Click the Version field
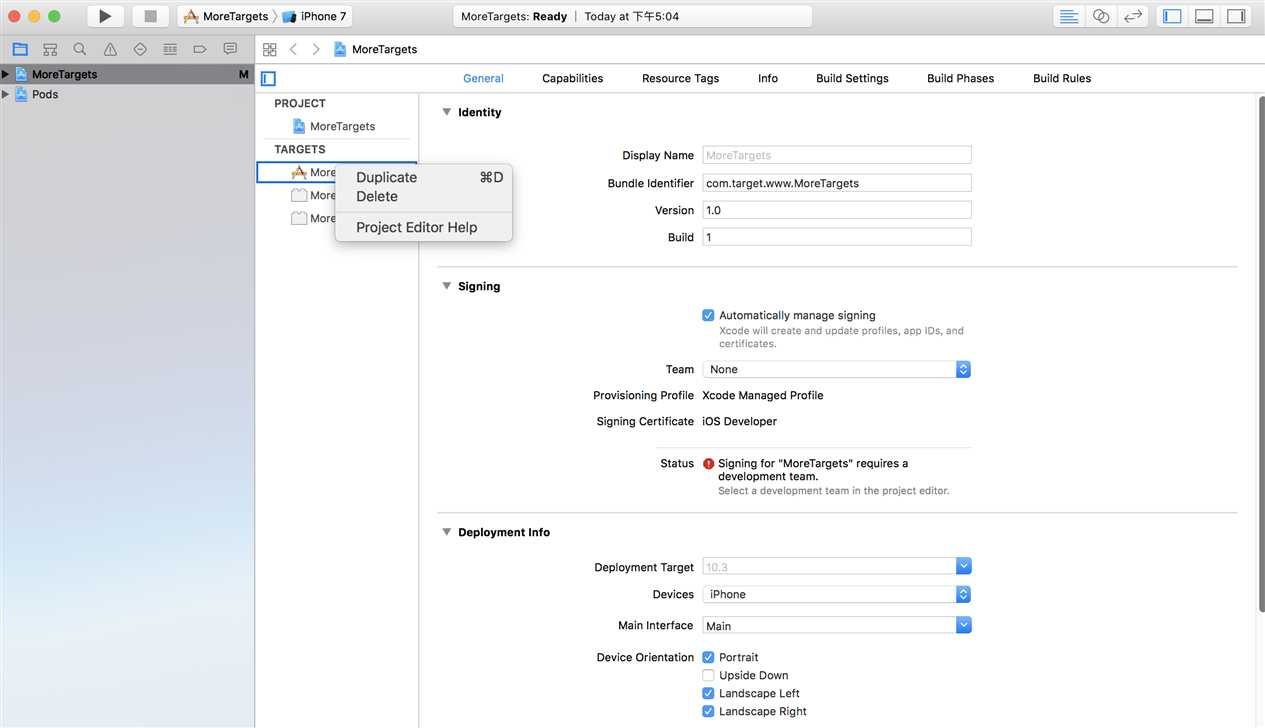Viewport: 1265px width, 728px height. click(836, 210)
